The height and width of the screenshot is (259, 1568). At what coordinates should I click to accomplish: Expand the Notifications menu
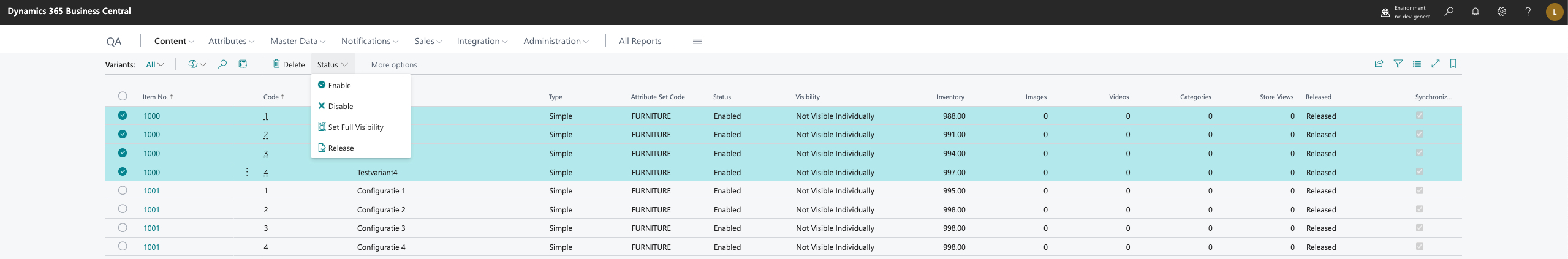pyautogui.click(x=369, y=41)
